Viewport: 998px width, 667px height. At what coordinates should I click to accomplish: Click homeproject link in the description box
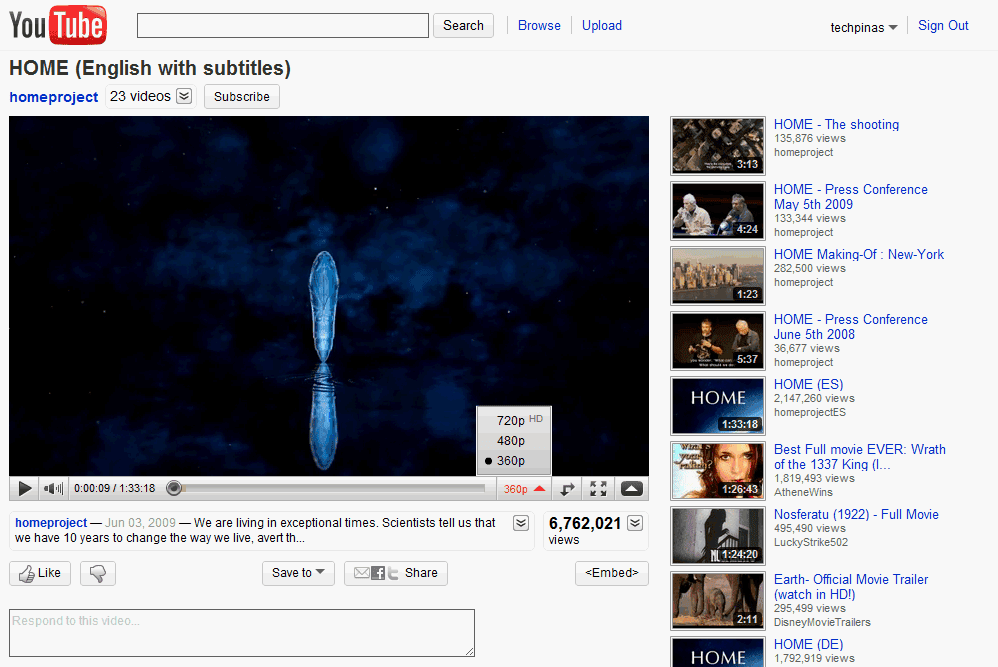(51, 523)
